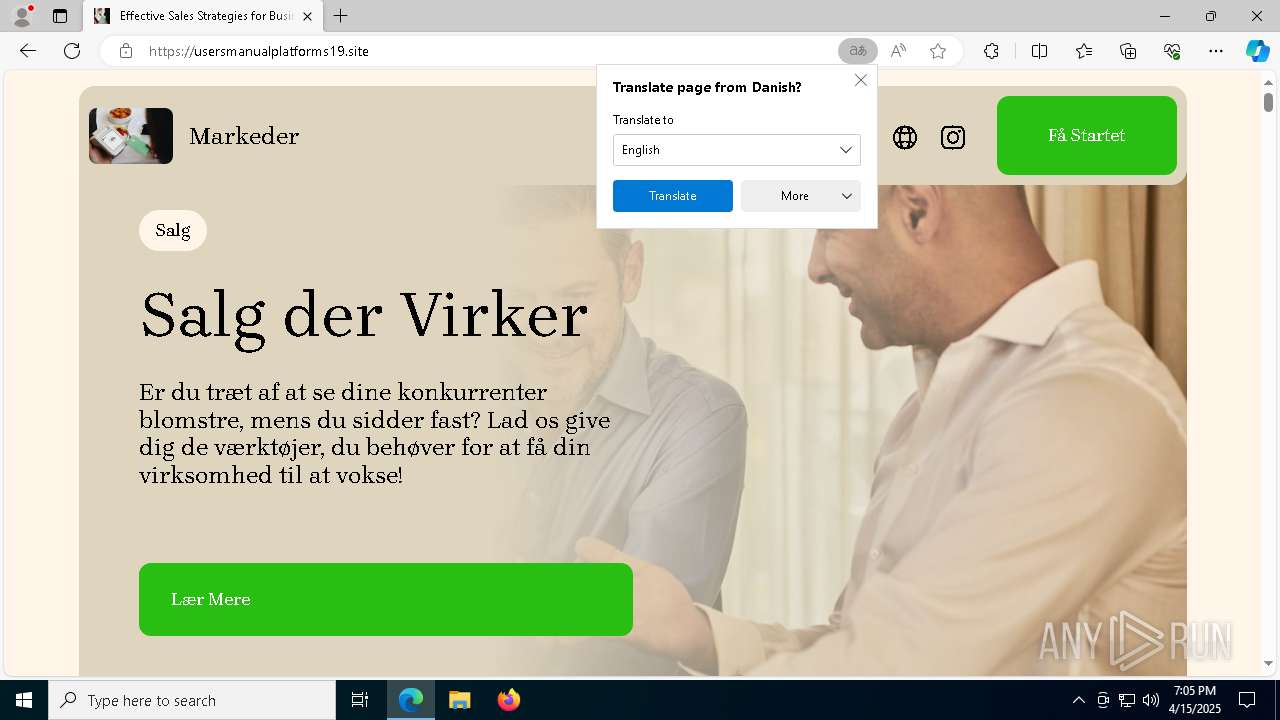The width and height of the screenshot is (1280, 720).
Task: Toggle Split screen icon
Action: point(1039,51)
